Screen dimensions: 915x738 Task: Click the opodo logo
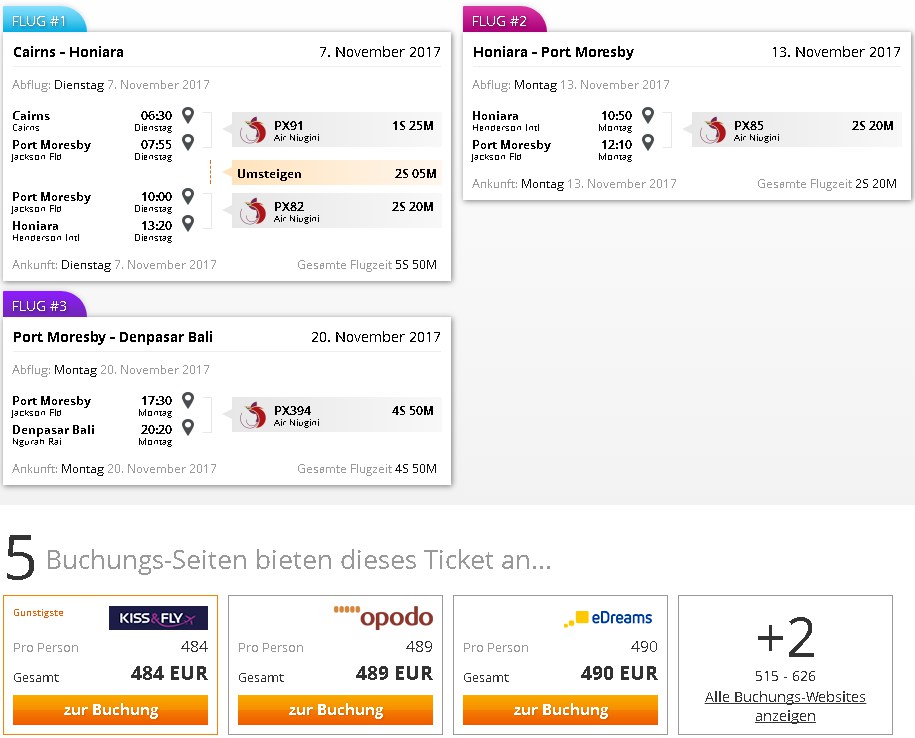[x=383, y=617]
